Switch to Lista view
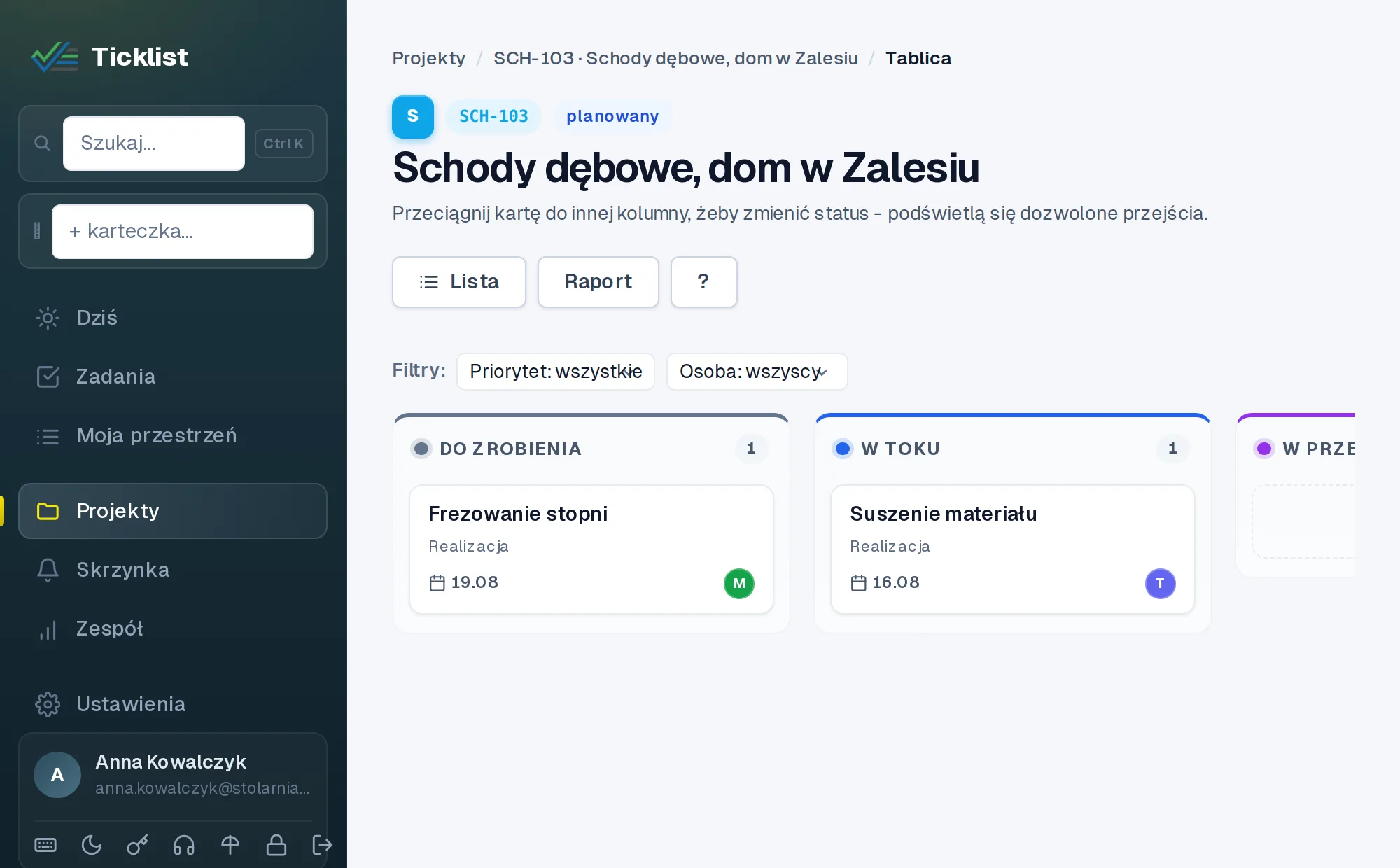 (459, 281)
